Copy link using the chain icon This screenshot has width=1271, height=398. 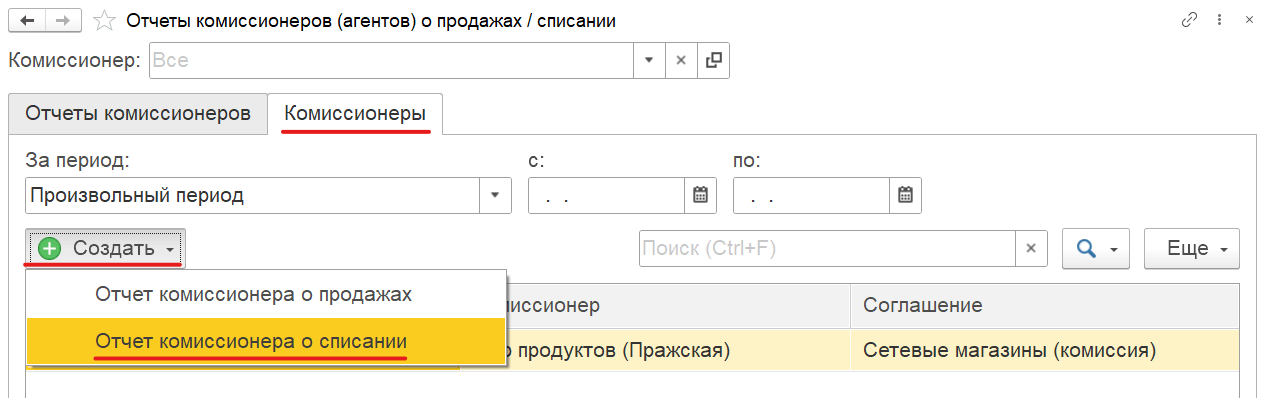[1189, 20]
